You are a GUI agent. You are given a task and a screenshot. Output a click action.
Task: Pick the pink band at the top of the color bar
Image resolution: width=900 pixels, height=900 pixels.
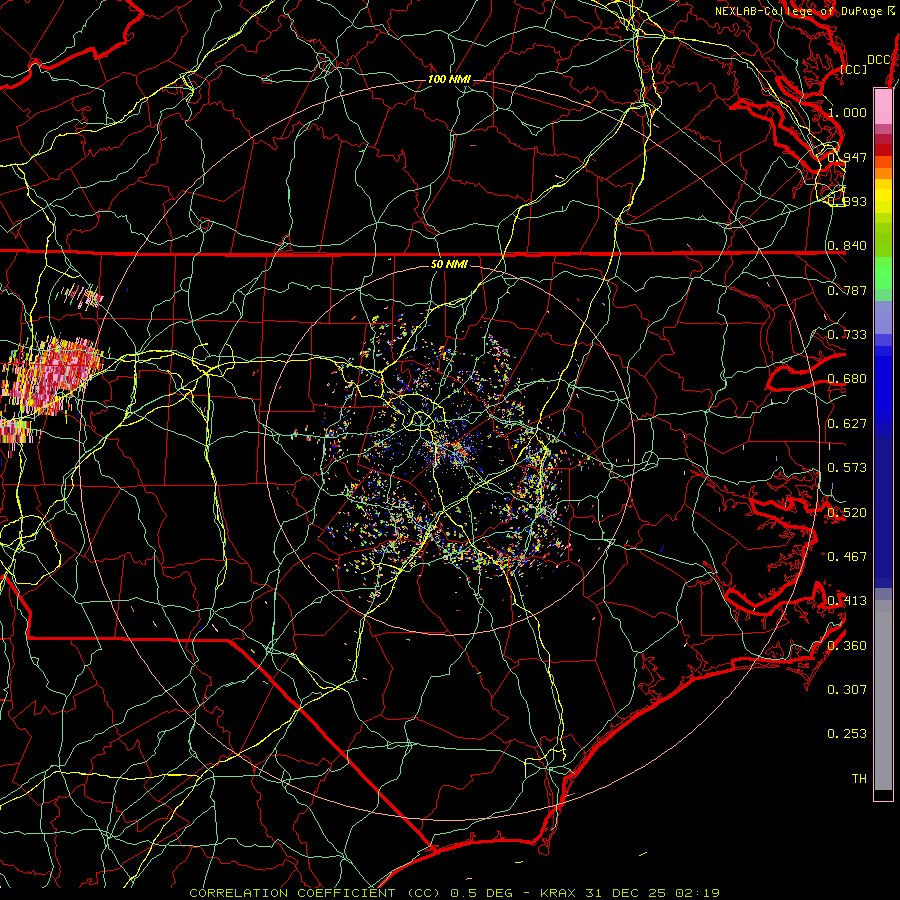tap(883, 106)
